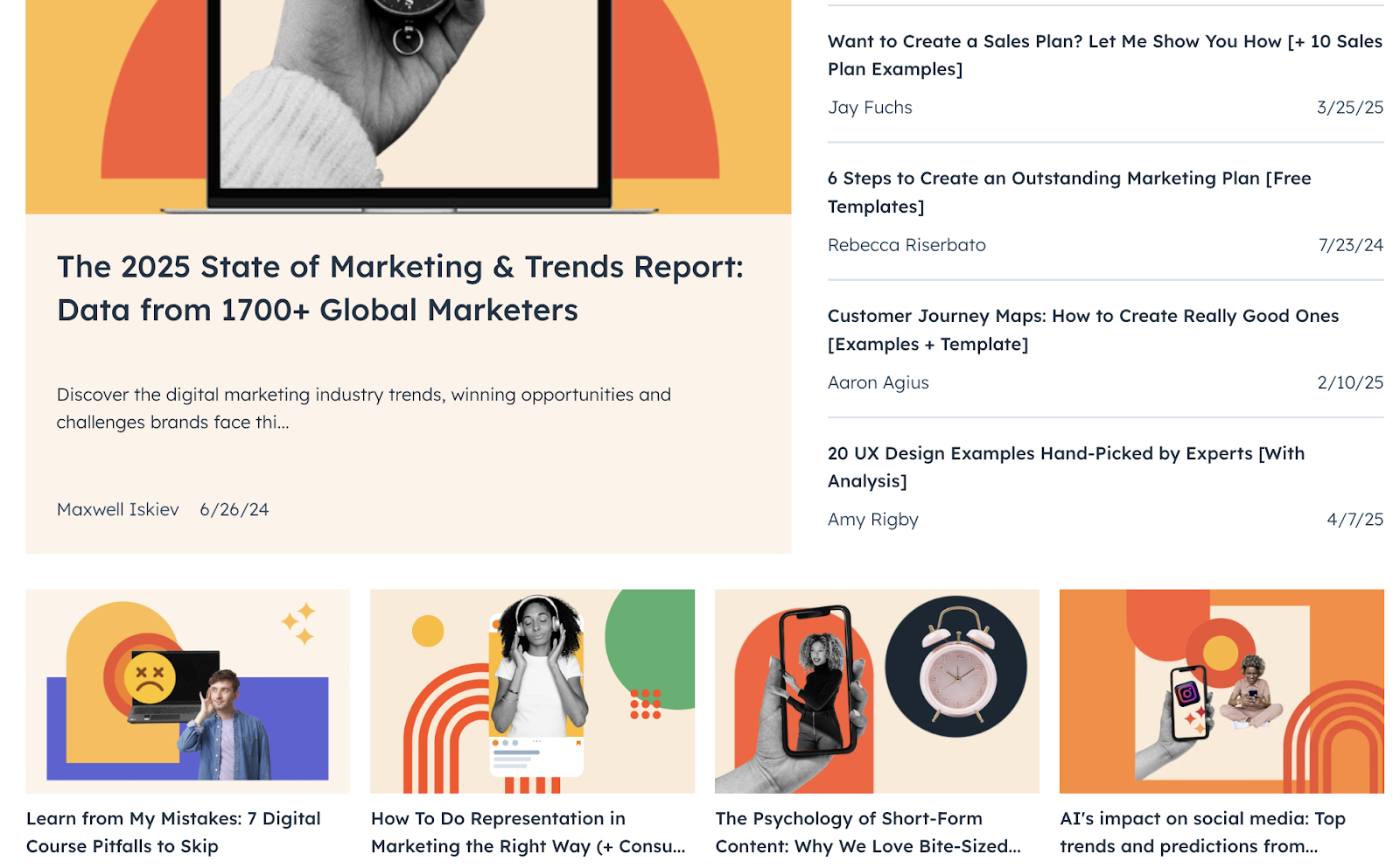
Task: Click the alarm clock and phone thumbnail
Action: [877, 690]
